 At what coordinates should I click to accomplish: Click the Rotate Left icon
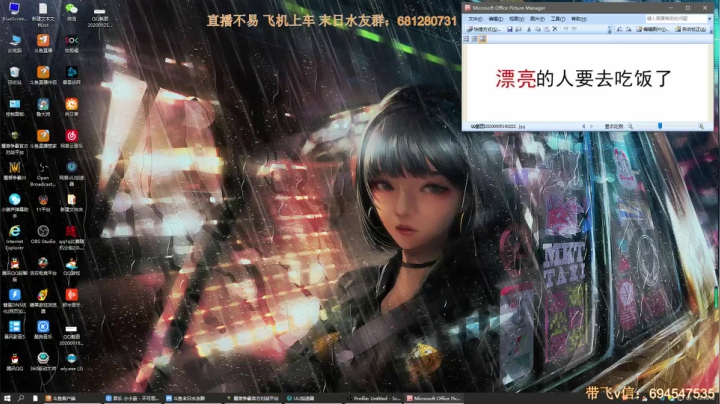point(619,29)
